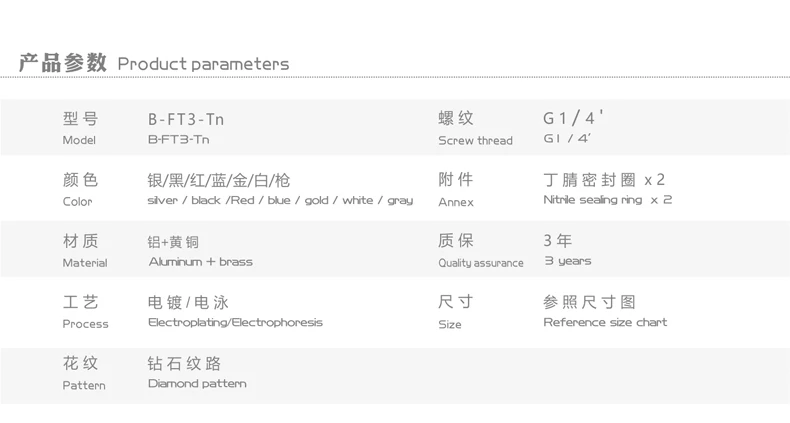Select the Nitrile sealing ring x 2 text

click(x=607, y=200)
